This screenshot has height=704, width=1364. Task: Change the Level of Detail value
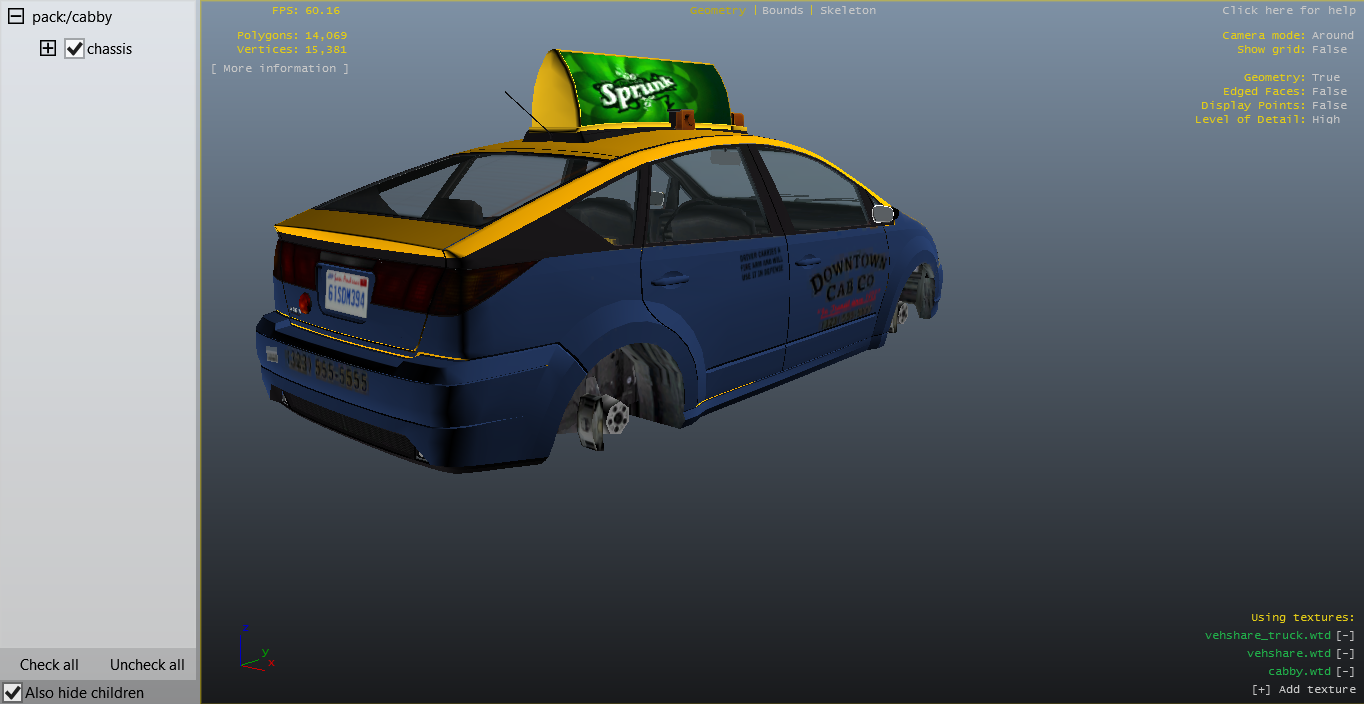click(1325, 119)
